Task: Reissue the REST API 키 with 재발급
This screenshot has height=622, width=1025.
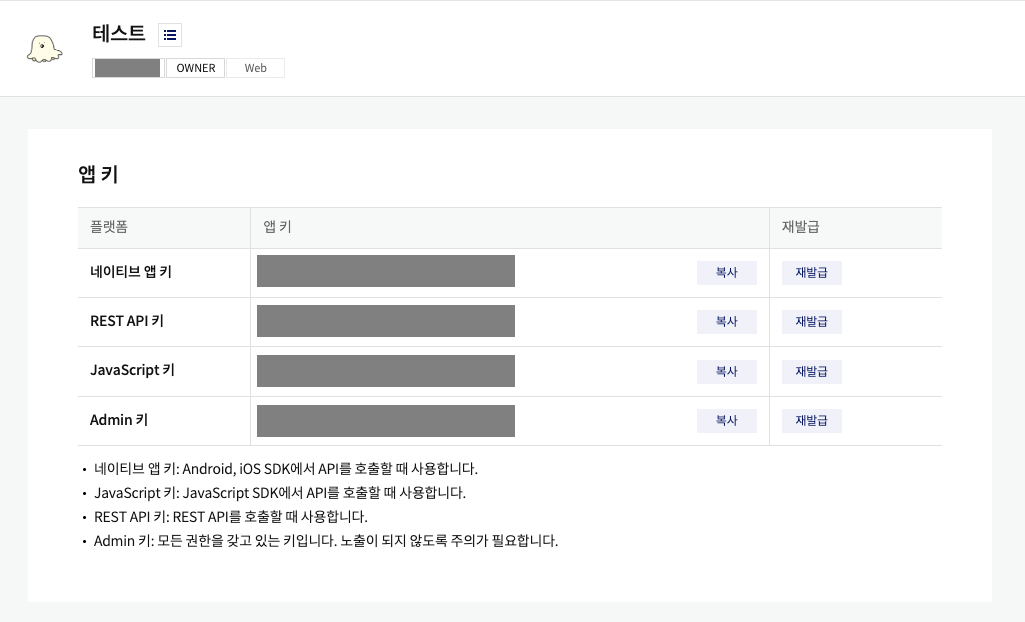Action: pyautogui.click(x=811, y=321)
